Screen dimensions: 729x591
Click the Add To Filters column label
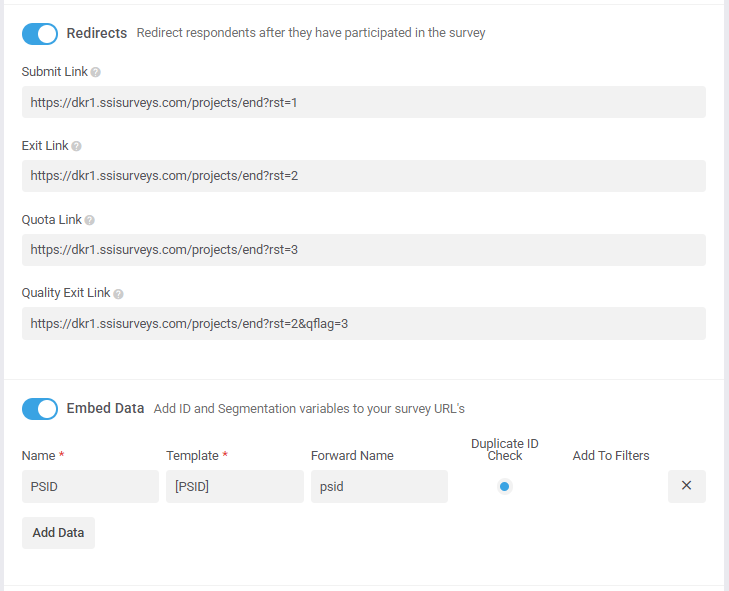[611, 456]
